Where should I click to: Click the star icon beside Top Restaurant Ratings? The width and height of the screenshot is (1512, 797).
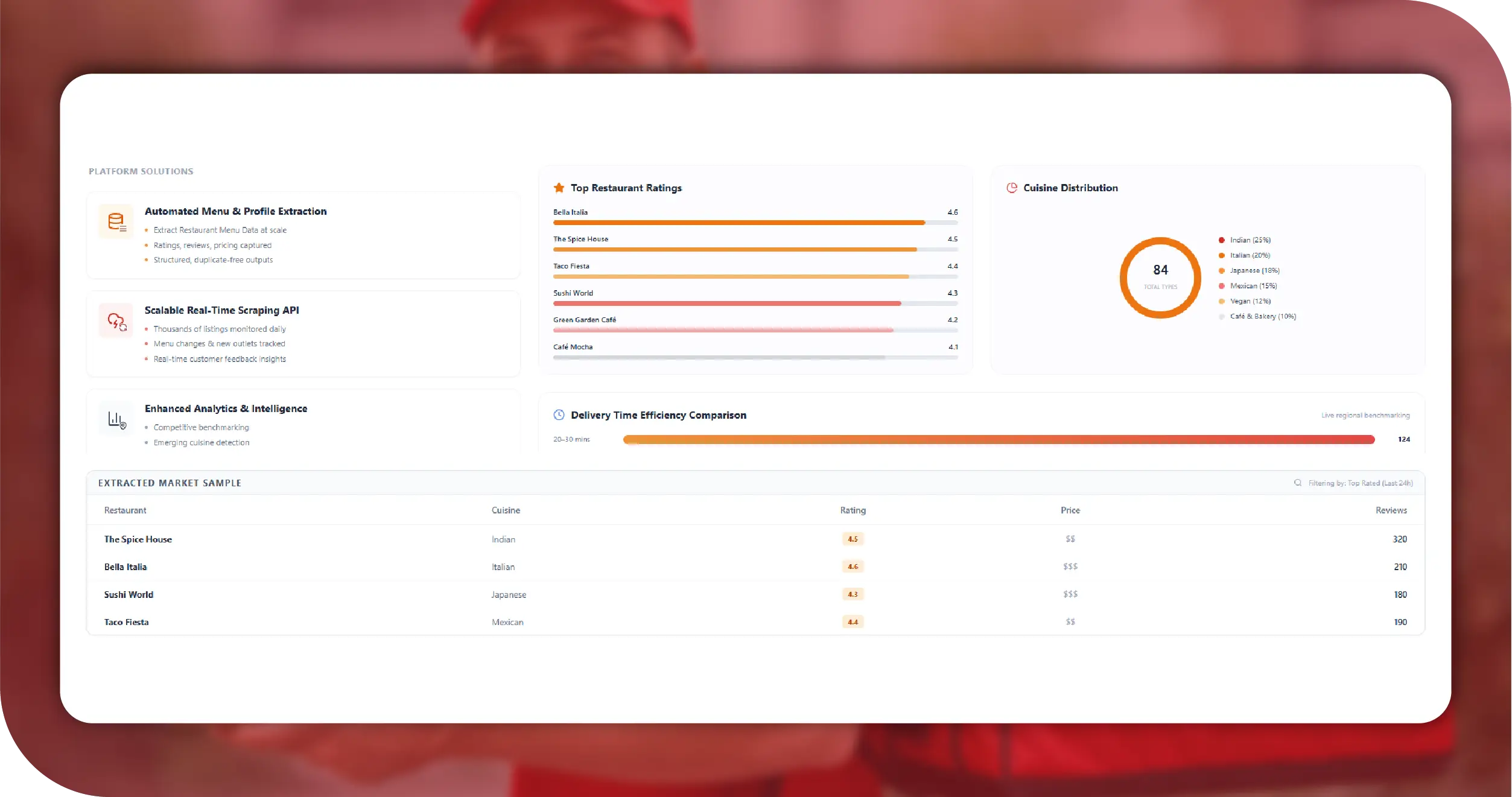point(559,188)
